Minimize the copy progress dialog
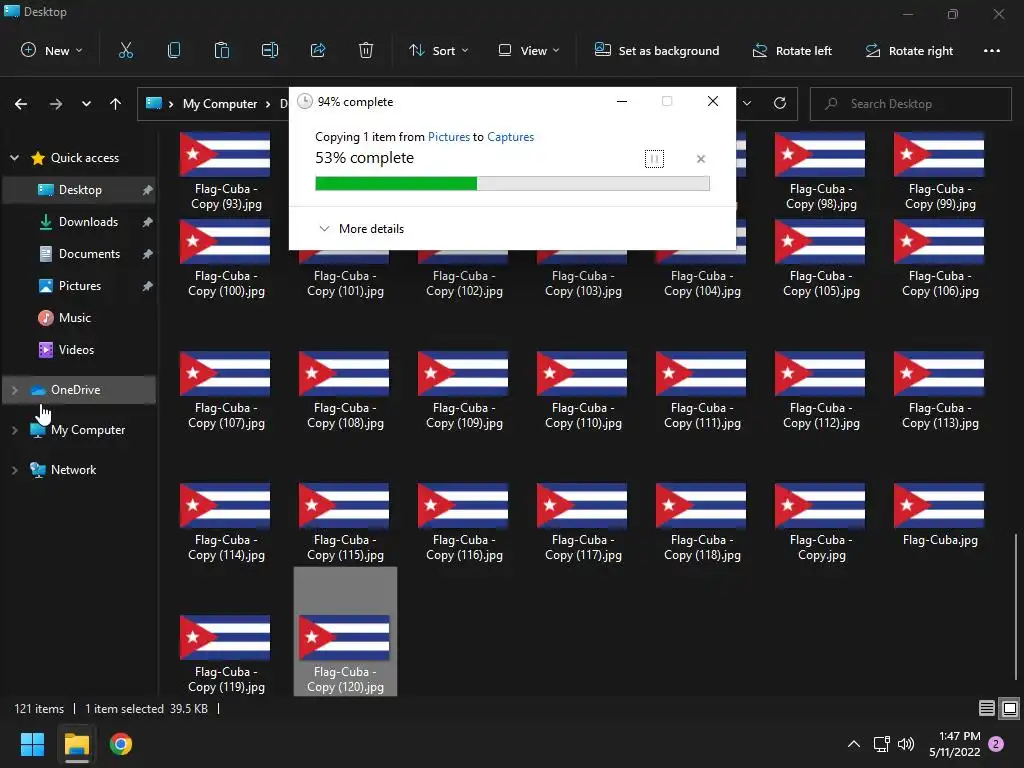The height and width of the screenshot is (768, 1024). pos(622,101)
